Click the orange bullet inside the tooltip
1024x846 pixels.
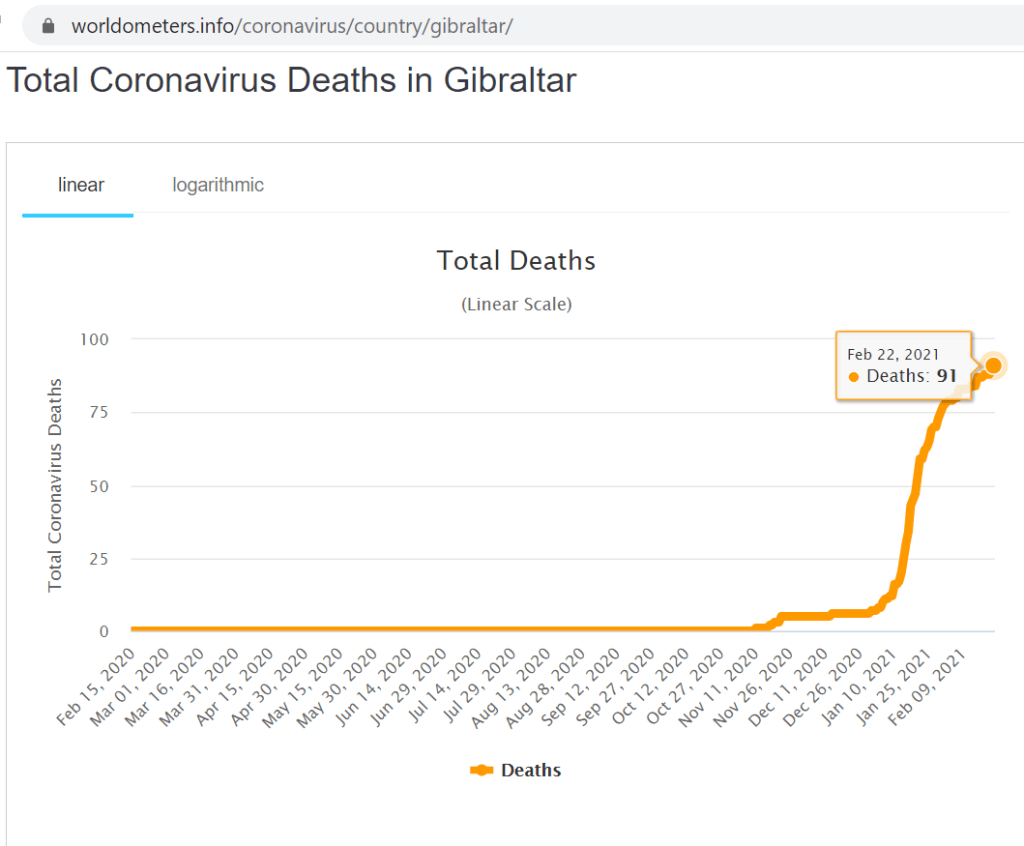853,377
